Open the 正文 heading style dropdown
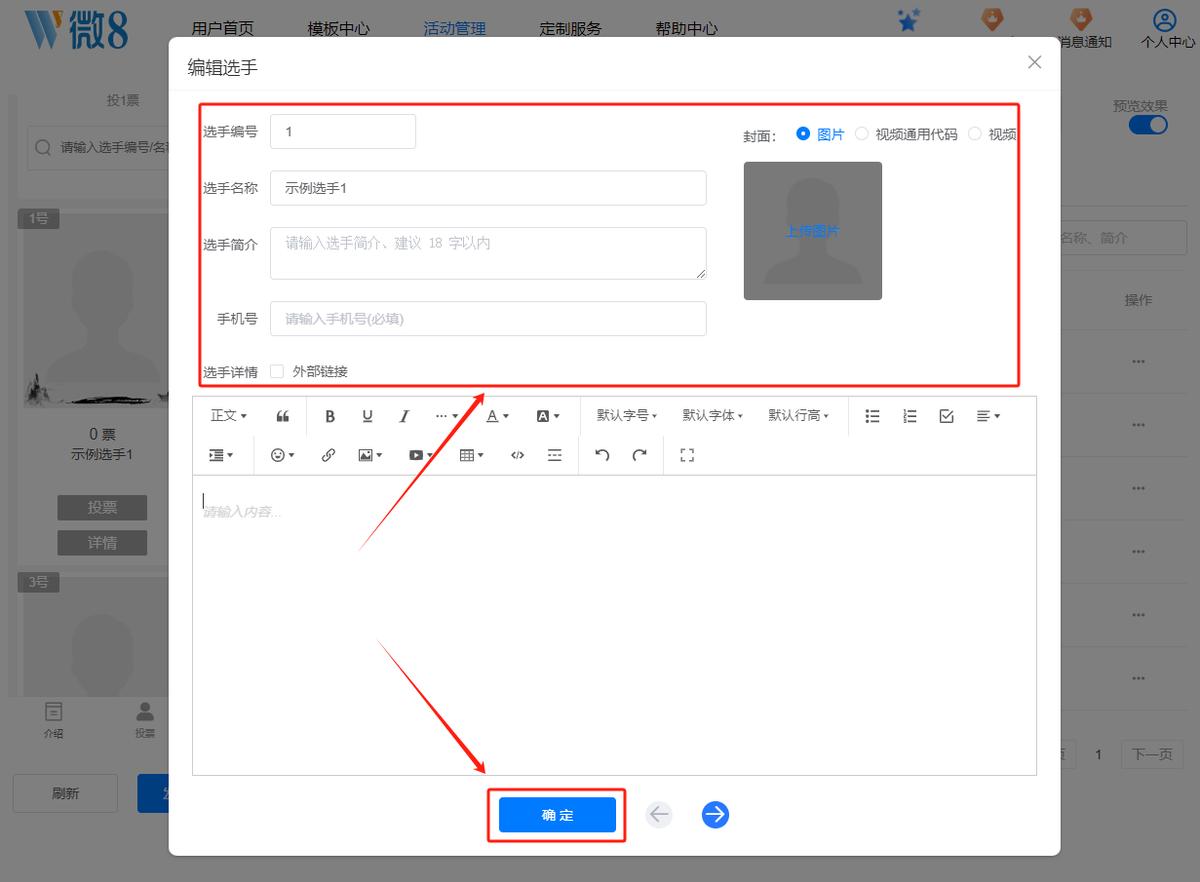Image resolution: width=1200 pixels, height=882 pixels. click(228, 416)
